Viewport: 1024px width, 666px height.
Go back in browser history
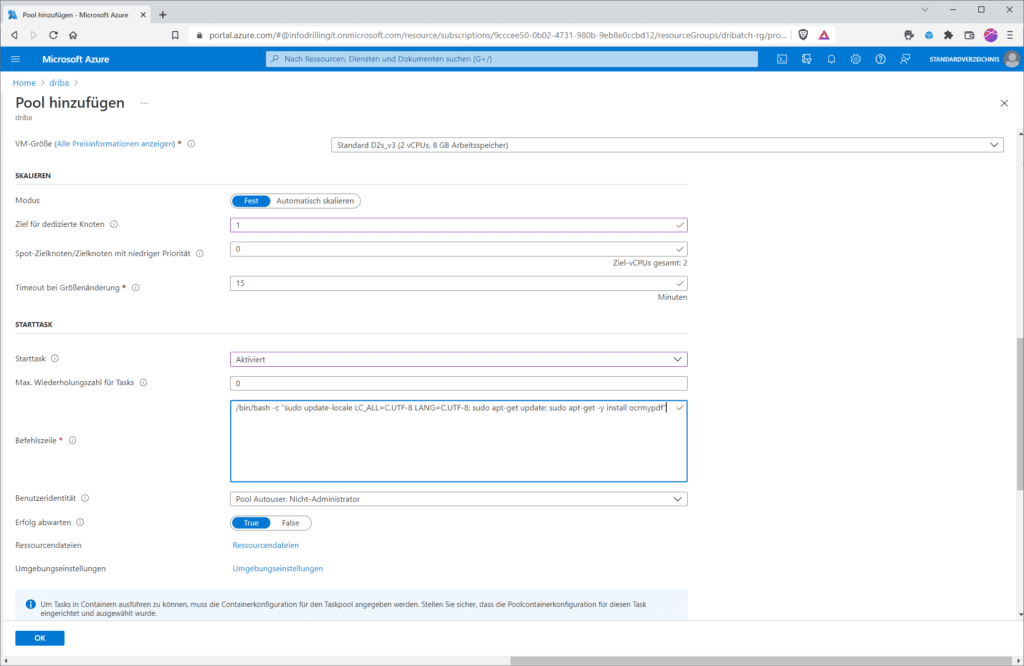[14, 35]
